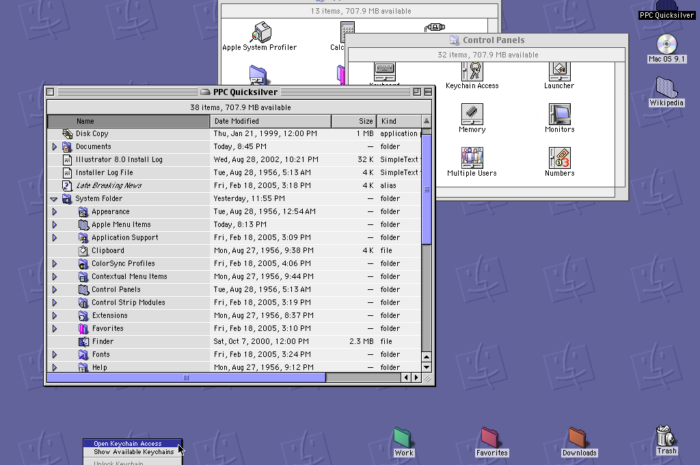
Task: Select the ColorSync Profiles folder icon
Action: [x=83, y=263]
